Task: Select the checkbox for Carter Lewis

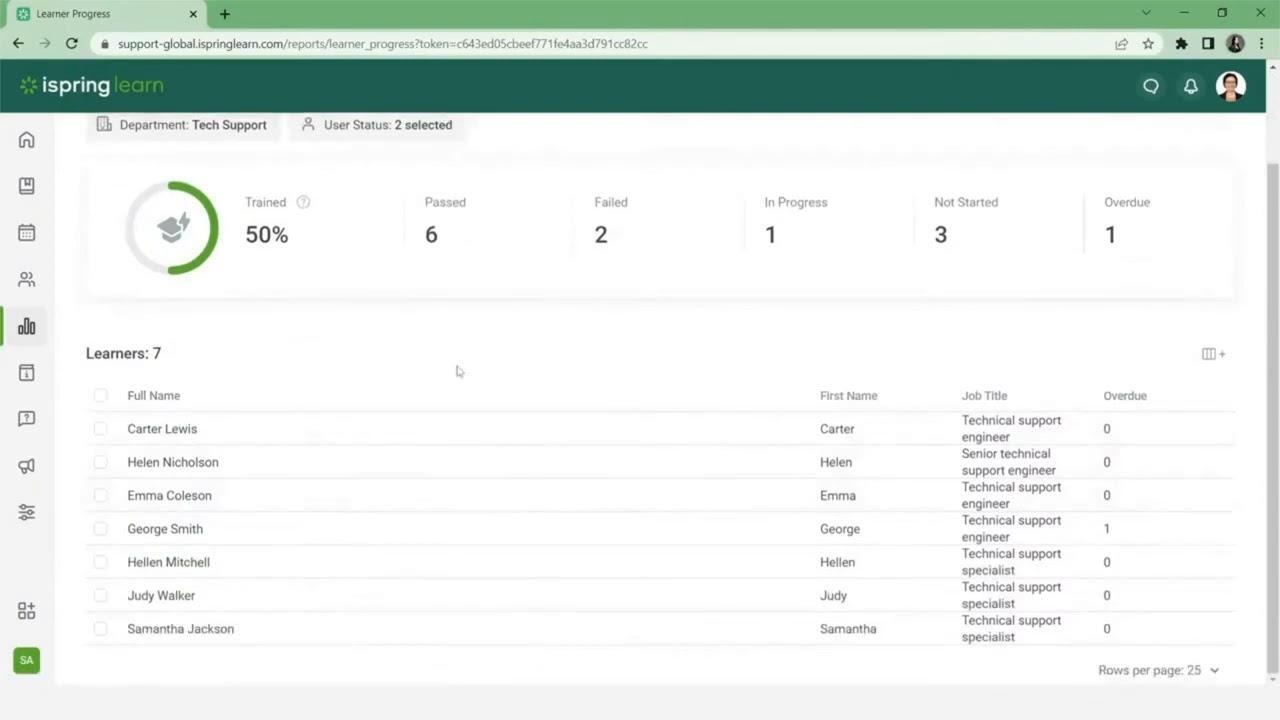Action: pos(100,428)
